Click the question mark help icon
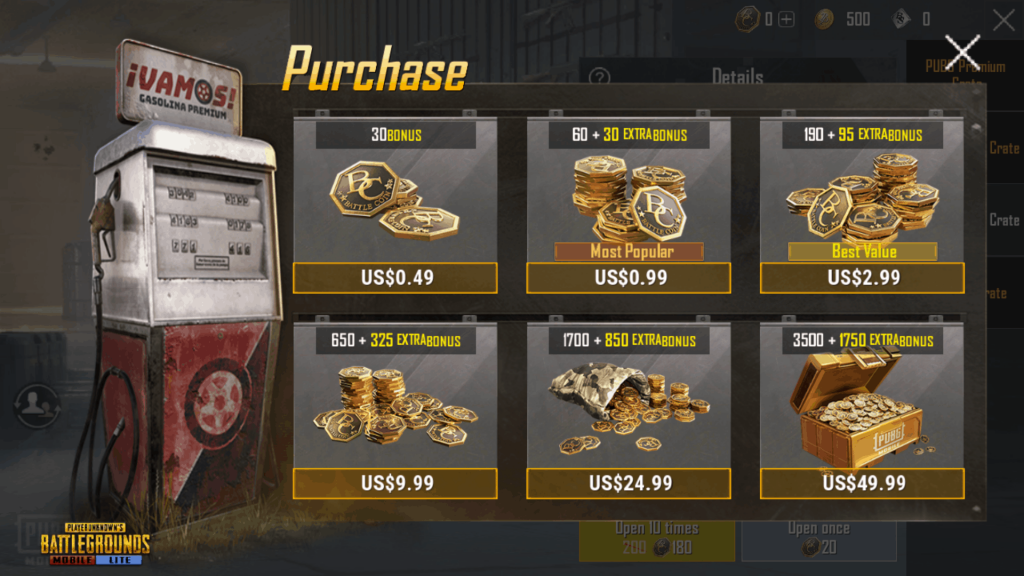The width and height of the screenshot is (1024, 576). [x=599, y=78]
